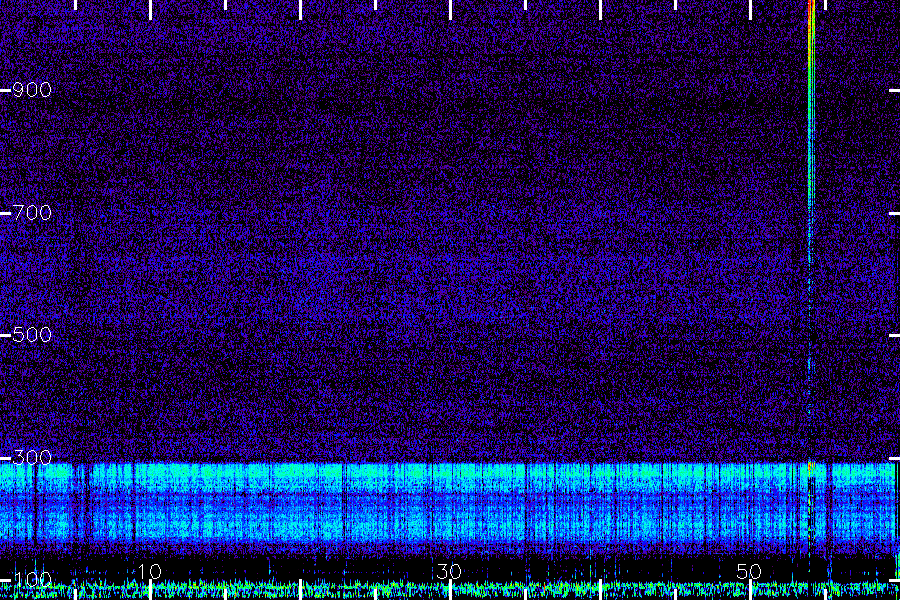900x600 pixels.
Task: Click the 300 frequency axis label
Action: [x=32, y=458]
